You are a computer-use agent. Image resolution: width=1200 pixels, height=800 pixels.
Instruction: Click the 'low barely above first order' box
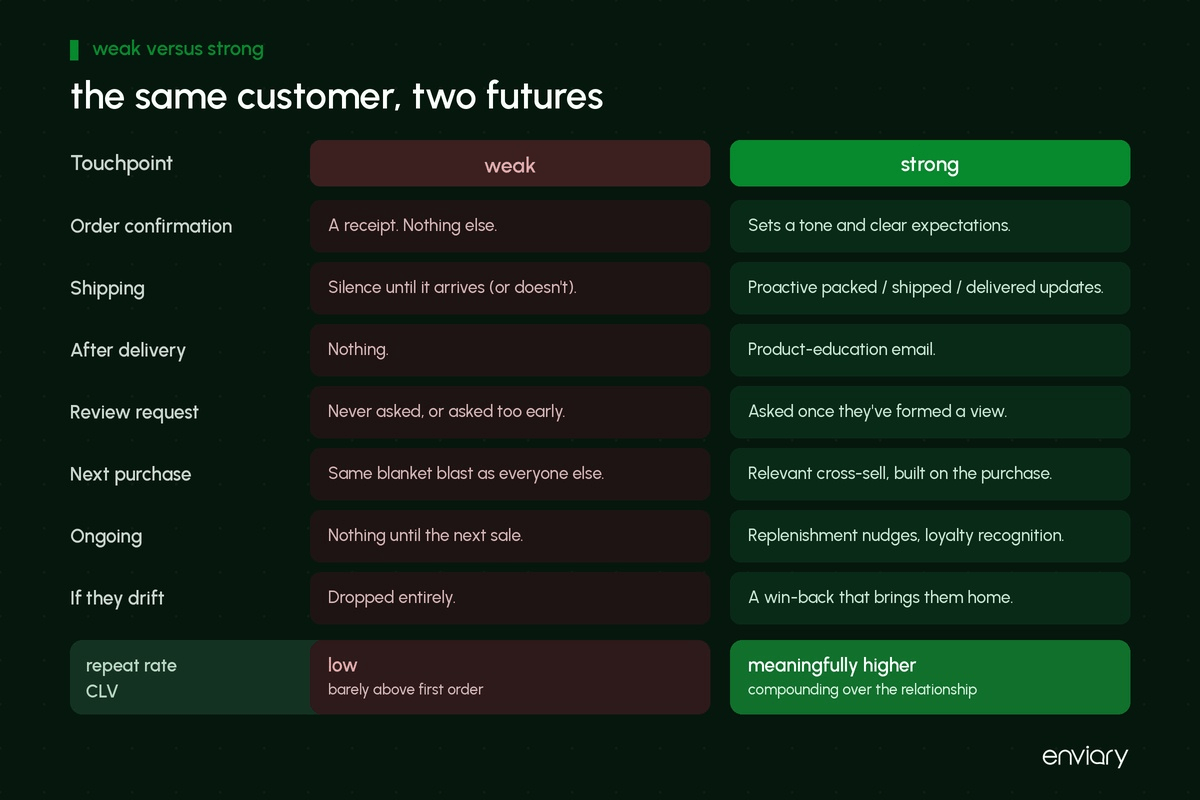(x=510, y=677)
